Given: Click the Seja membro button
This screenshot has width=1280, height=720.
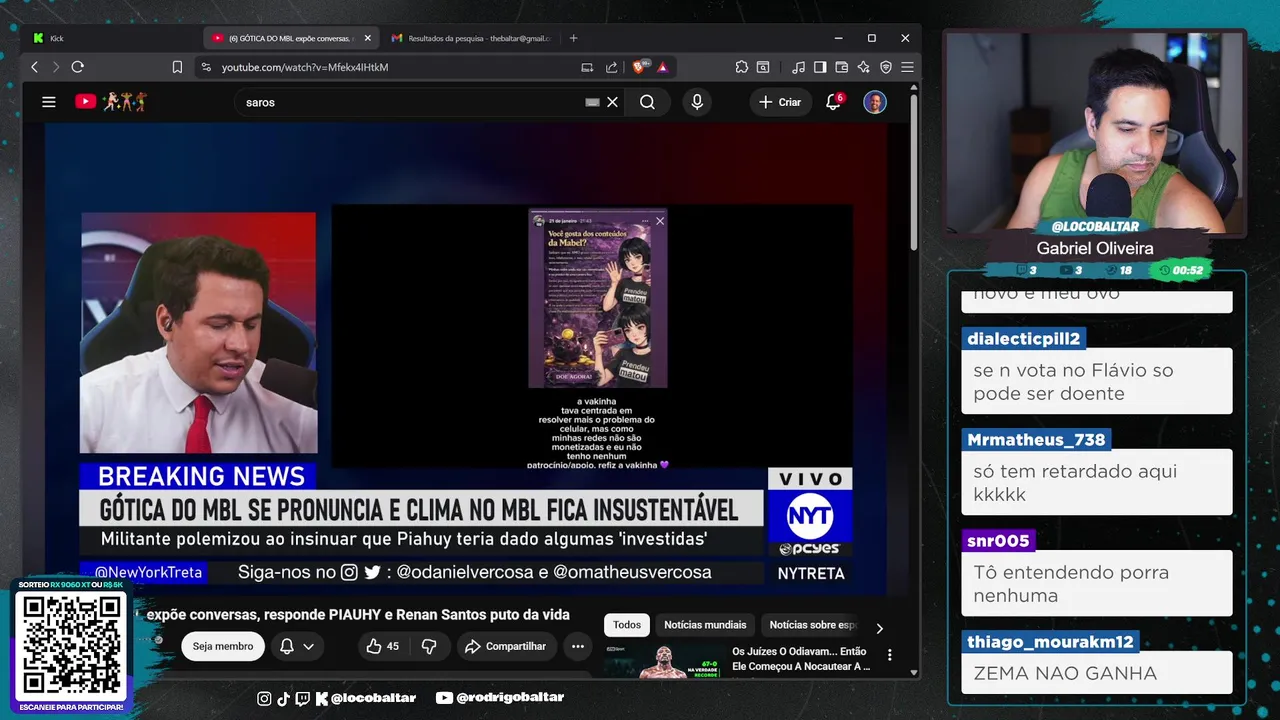Looking at the screenshot, I should (x=223, y=646).
